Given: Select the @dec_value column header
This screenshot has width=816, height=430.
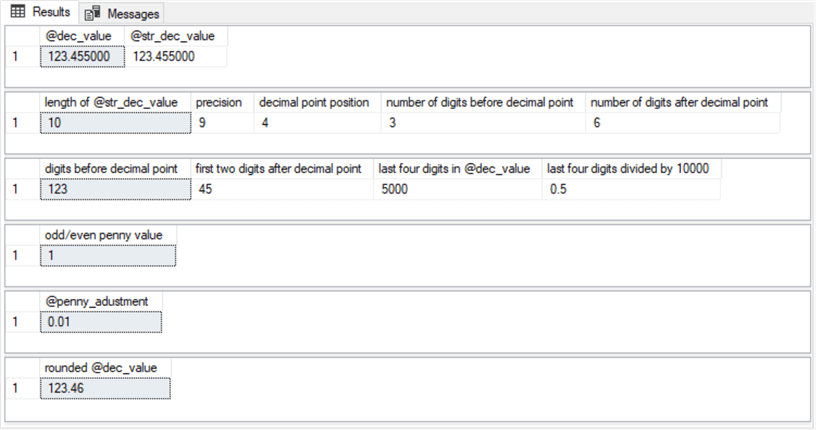Looking at the screenshot, I should pos(83,37).
